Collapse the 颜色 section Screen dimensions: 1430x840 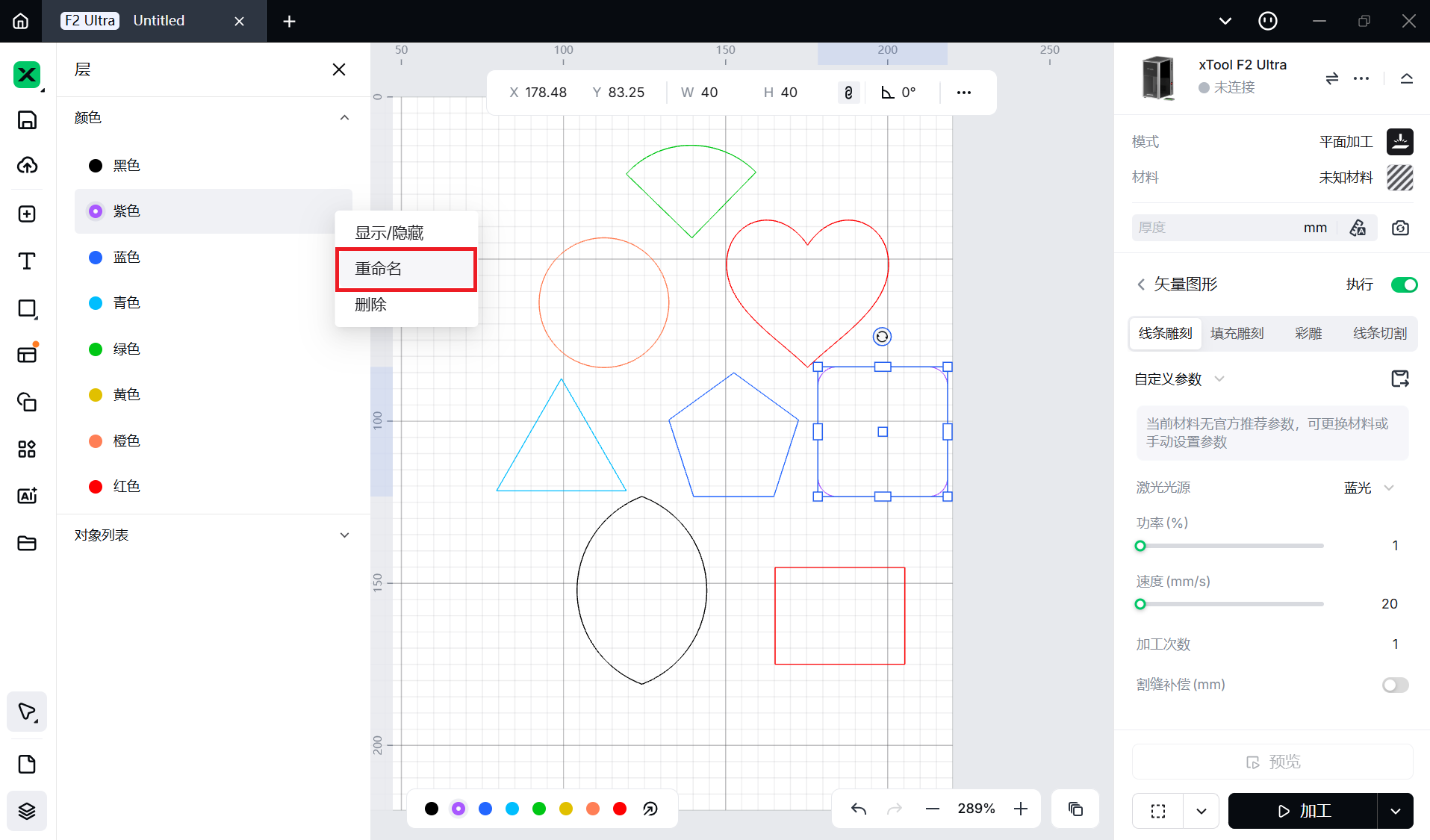tap(344, 118)
